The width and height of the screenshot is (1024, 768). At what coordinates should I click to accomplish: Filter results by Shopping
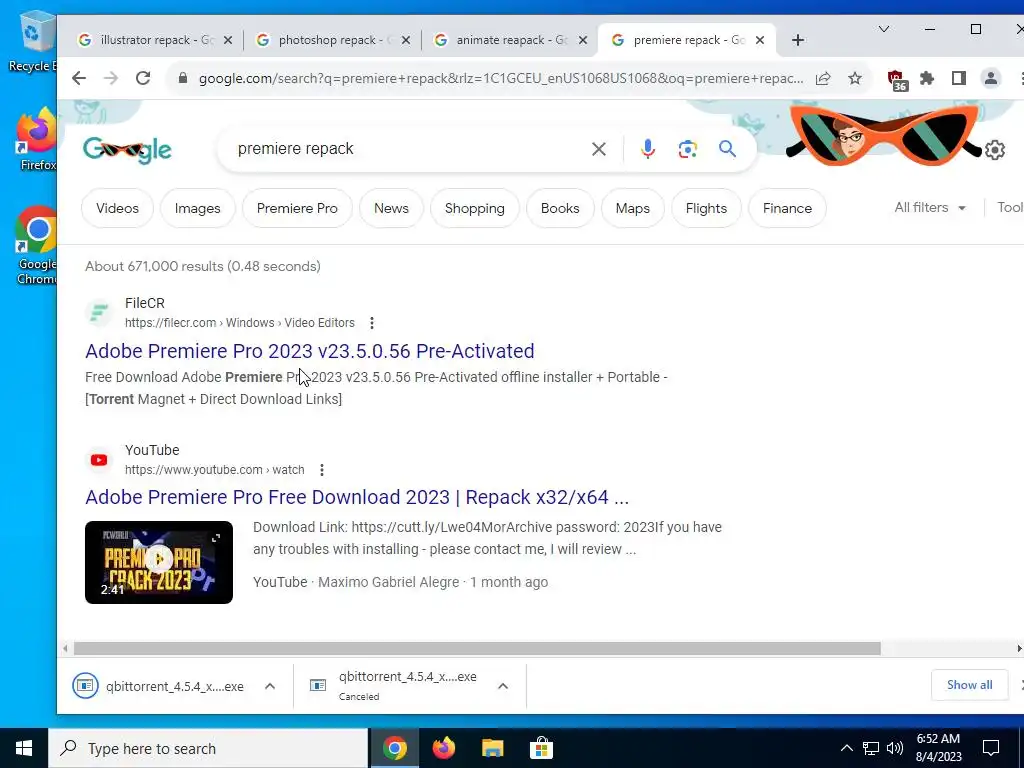[475, 208]
